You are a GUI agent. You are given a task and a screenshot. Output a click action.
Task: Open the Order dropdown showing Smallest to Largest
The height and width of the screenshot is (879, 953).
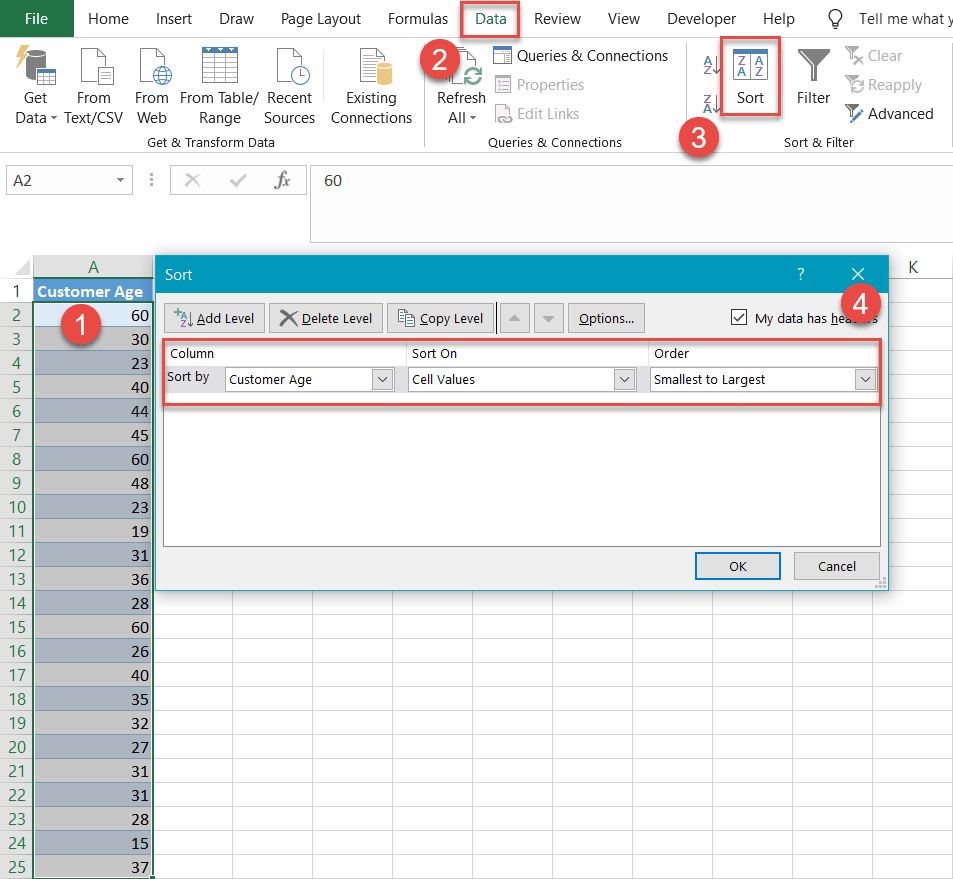[x=866, y=379]
